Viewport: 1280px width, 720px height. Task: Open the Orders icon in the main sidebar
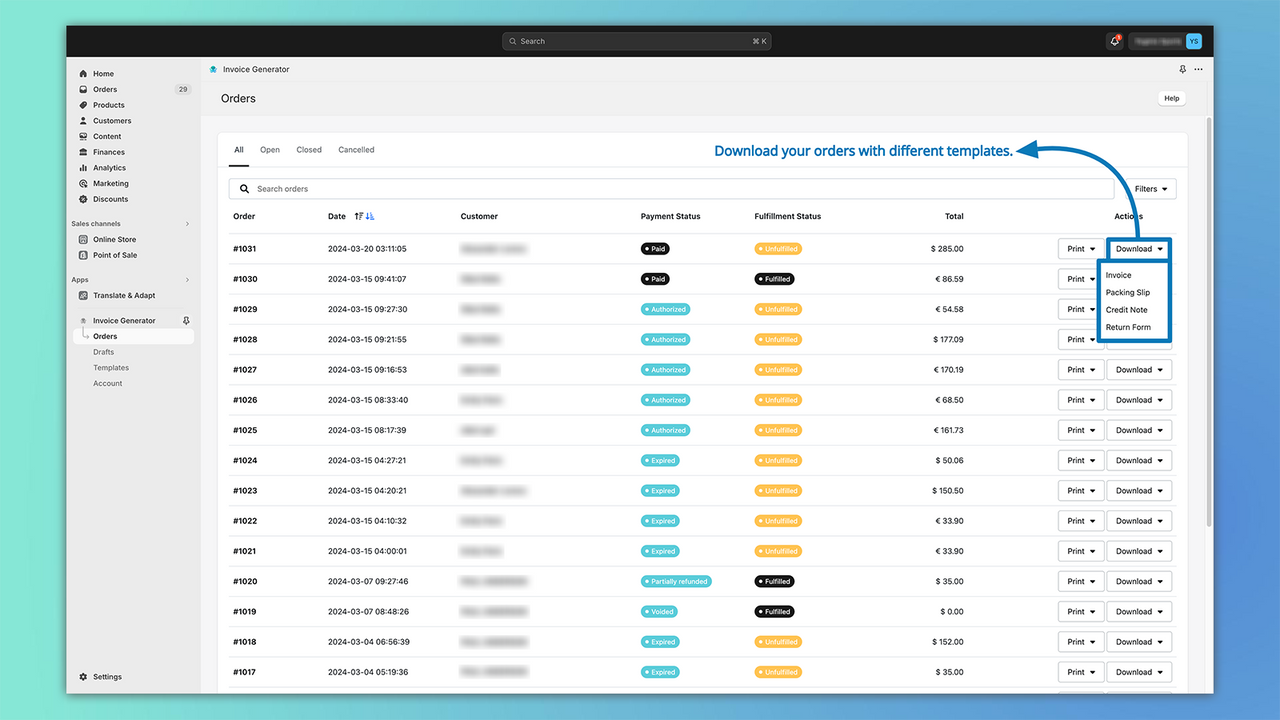[x=84, y=90]
